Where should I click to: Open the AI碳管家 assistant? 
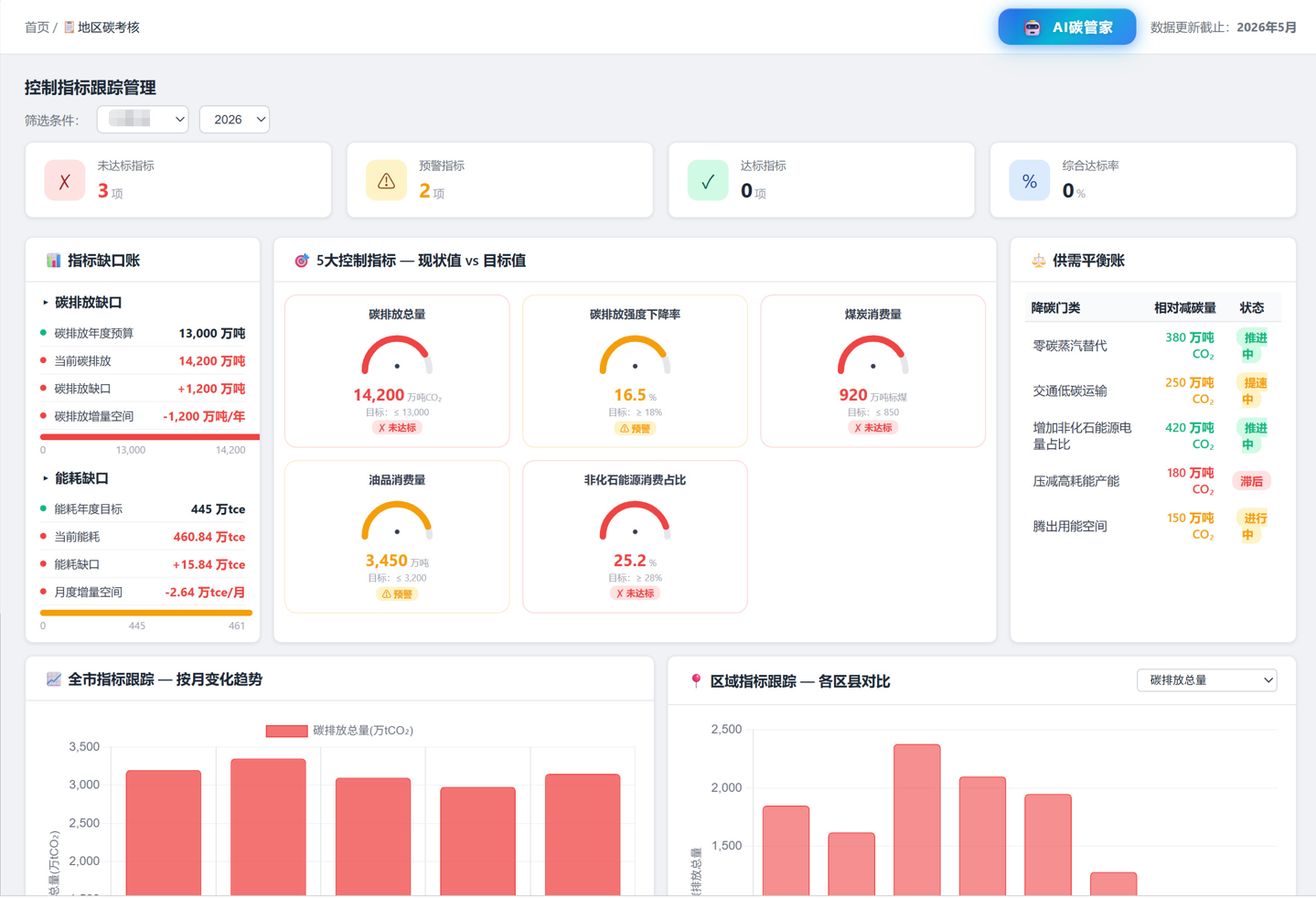point(1066,27)
